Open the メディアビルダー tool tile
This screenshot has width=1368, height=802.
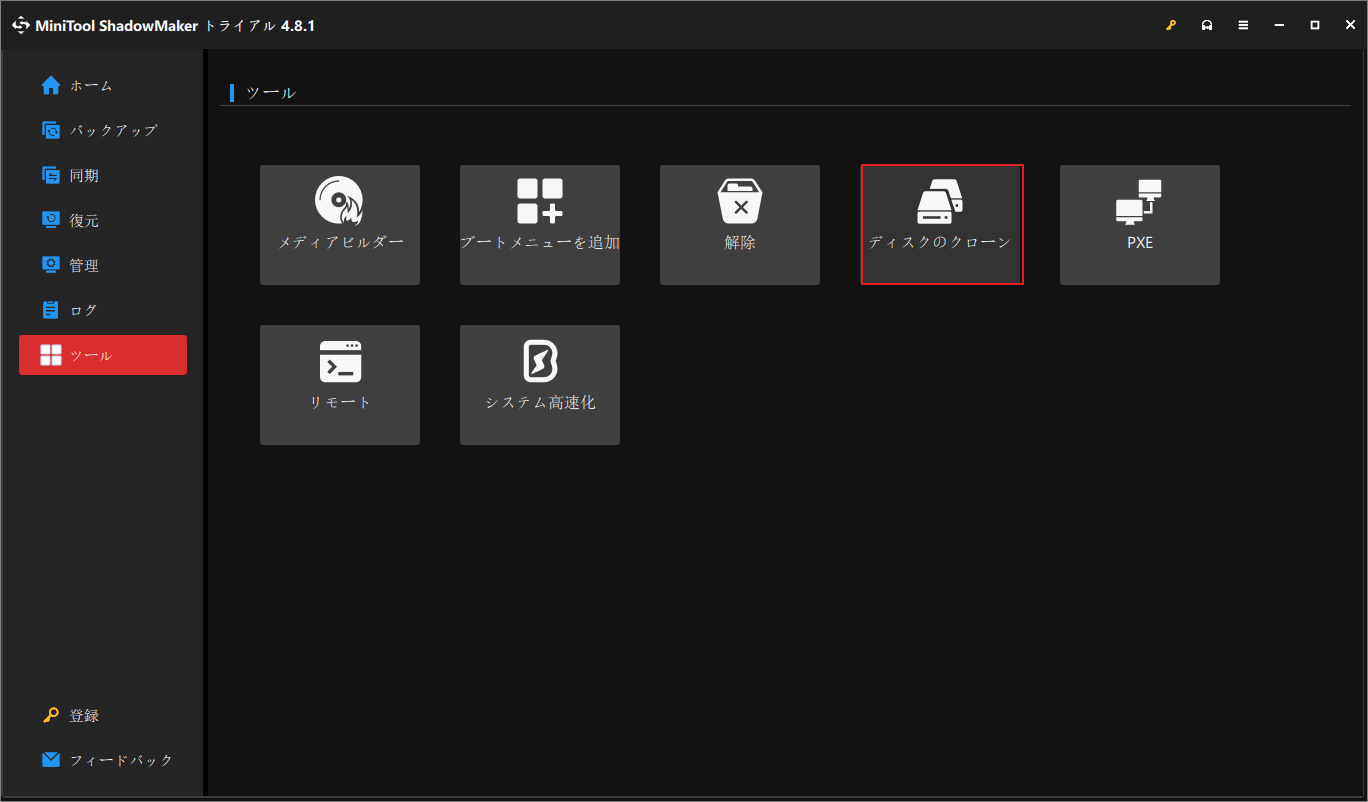point(340,225)
